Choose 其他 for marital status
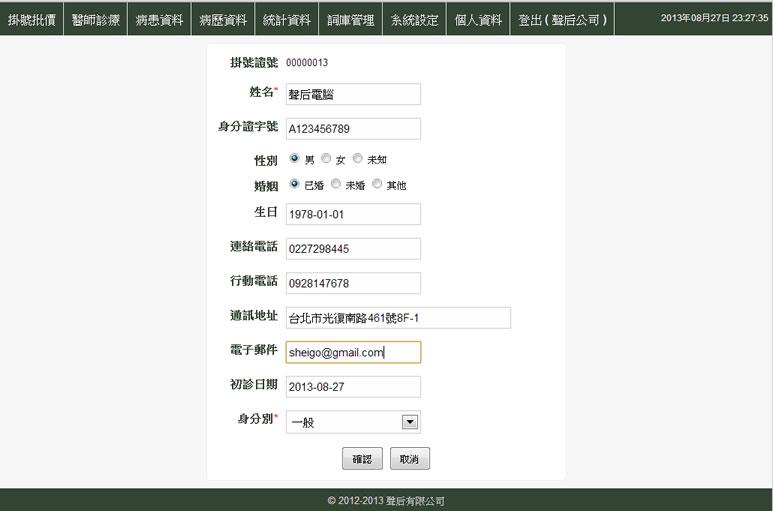Viewport: 773px width, 511px height. [377, 184]
